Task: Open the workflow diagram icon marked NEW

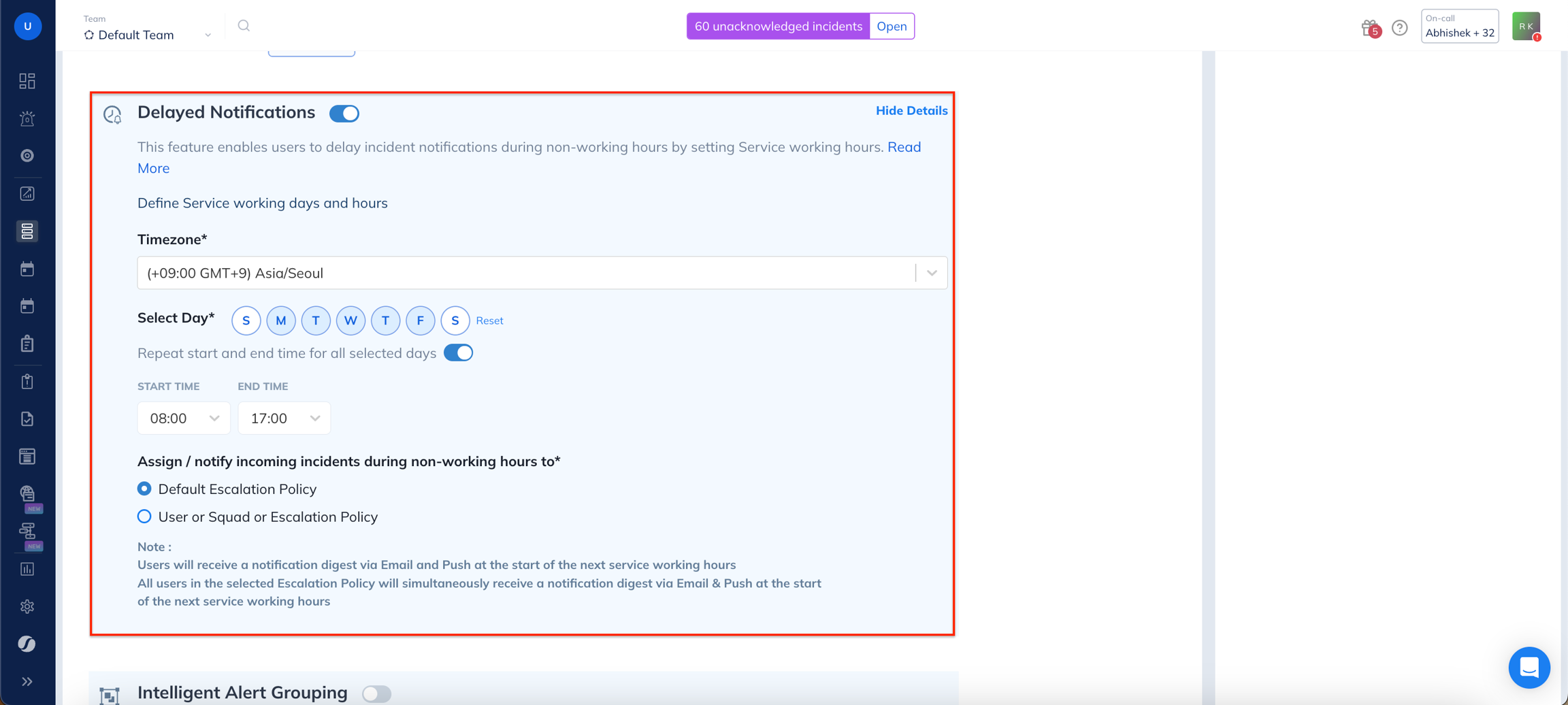Action: [x=27, y=531]
